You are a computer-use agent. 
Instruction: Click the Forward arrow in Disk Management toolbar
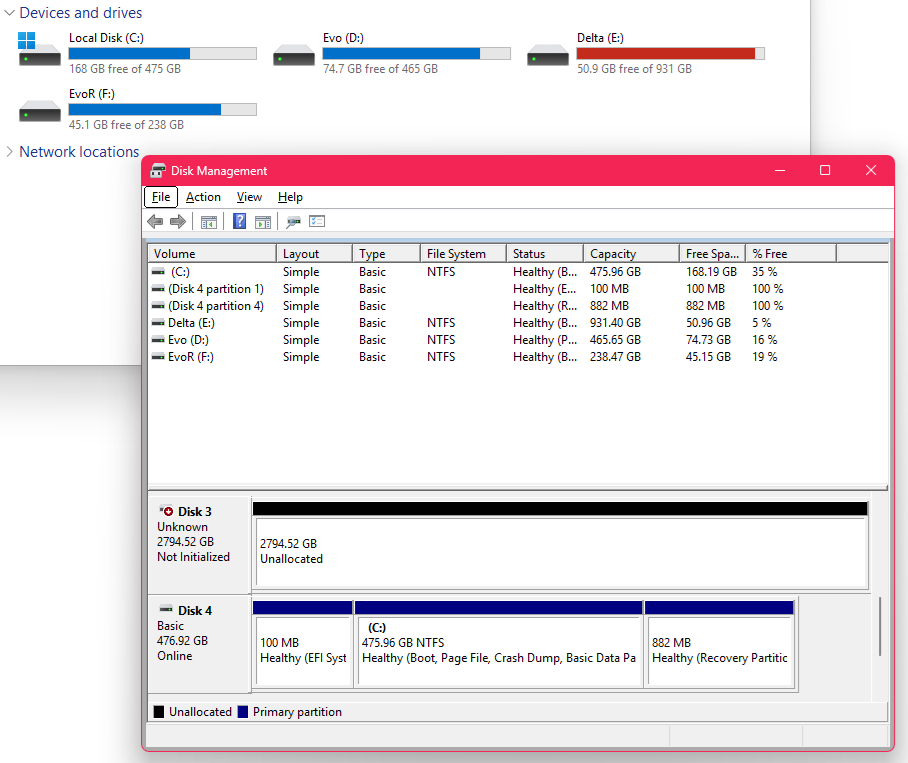[x=178, y=221]
